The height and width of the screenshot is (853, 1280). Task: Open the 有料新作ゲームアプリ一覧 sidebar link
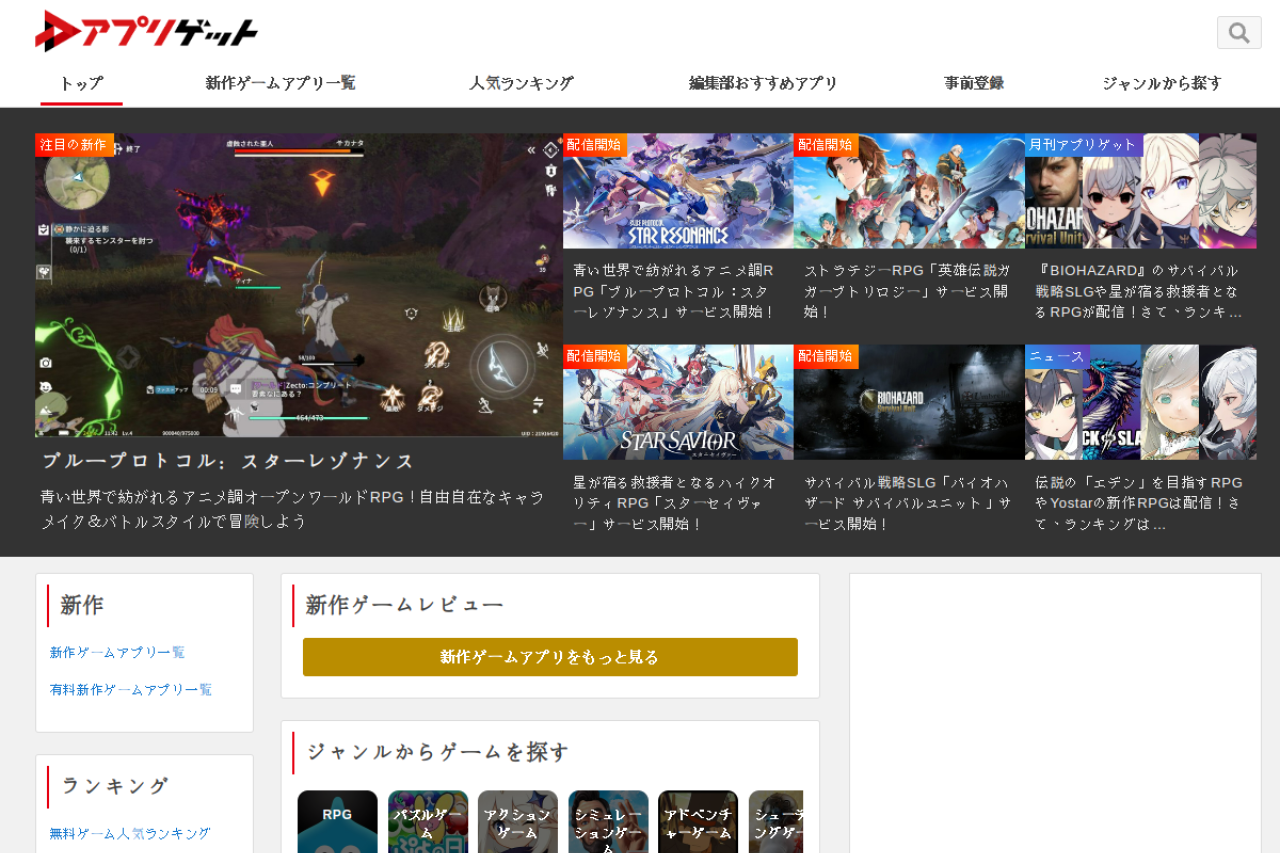click(131, 690)
